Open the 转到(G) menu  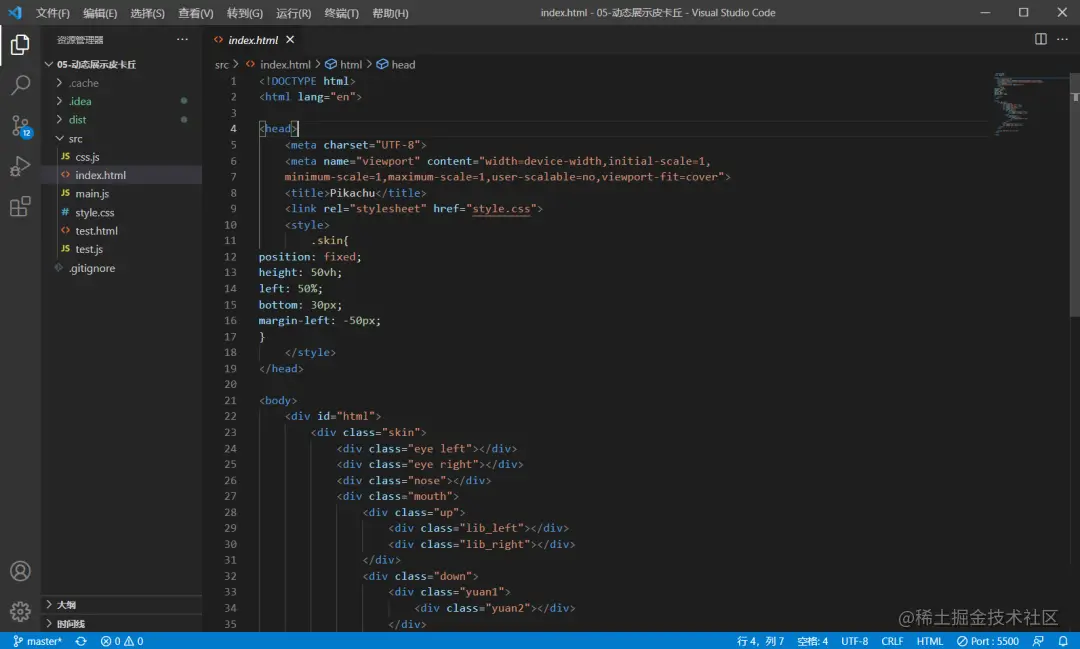coord(245,13)
